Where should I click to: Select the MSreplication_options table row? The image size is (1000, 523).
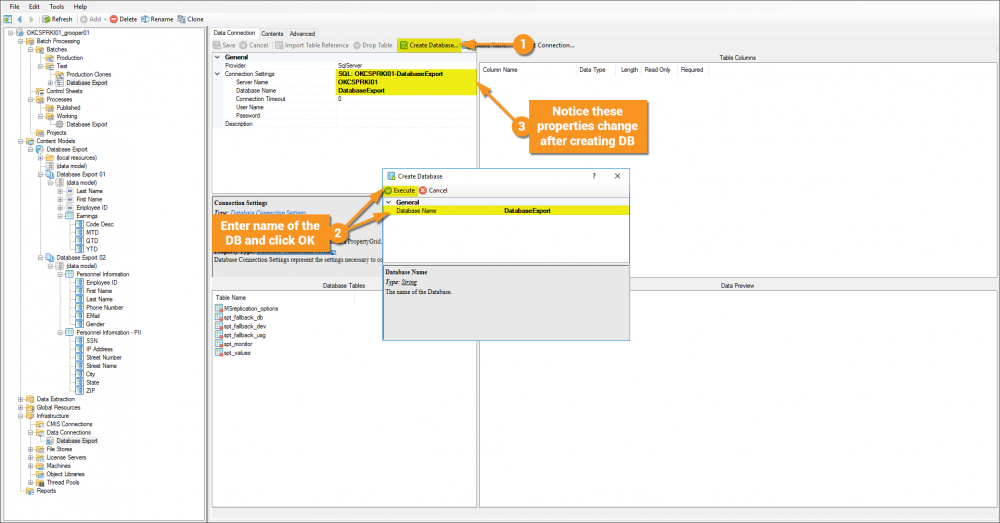[x=247, y=309]
